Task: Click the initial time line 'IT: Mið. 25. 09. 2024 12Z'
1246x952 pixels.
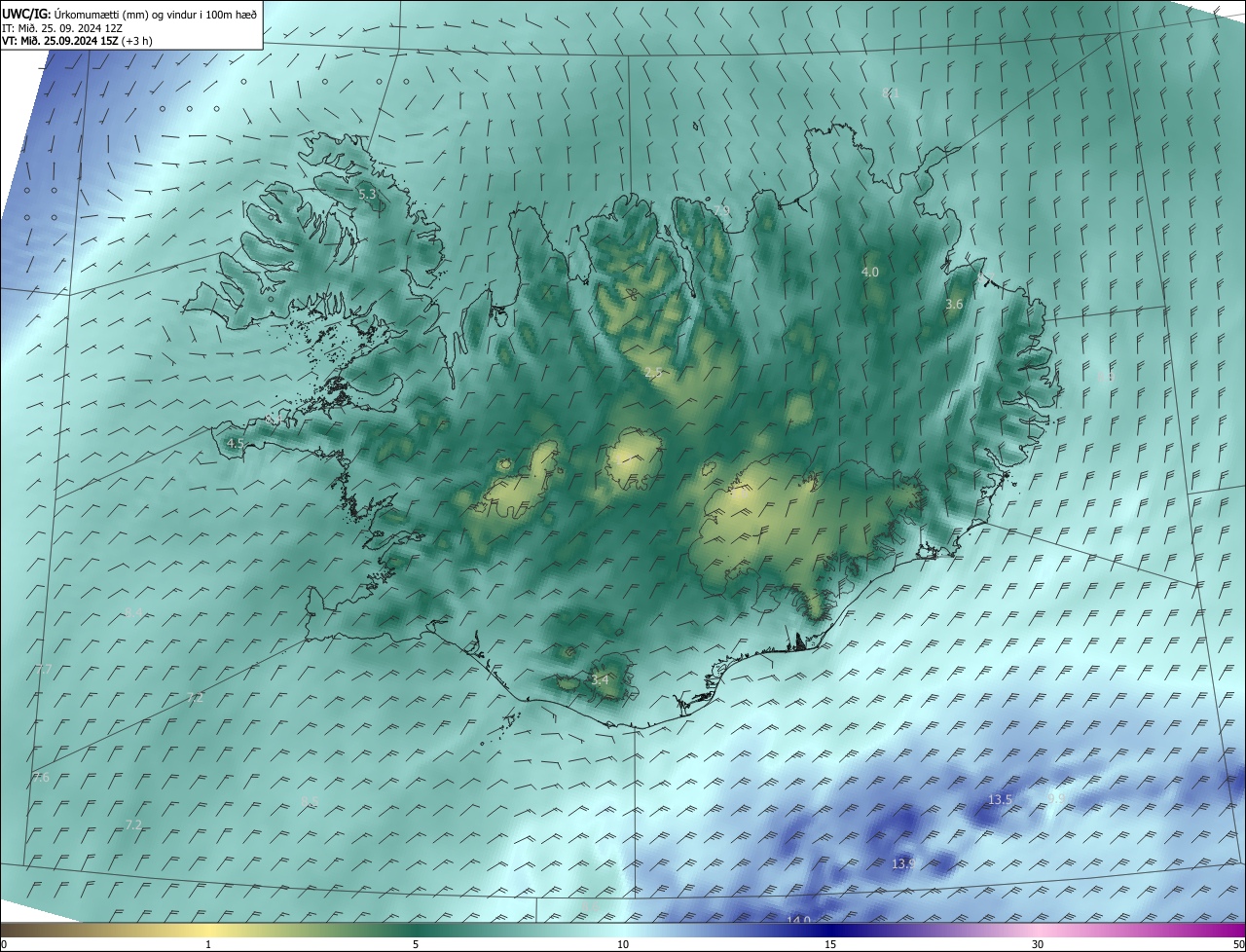Action: coord(63,28)
